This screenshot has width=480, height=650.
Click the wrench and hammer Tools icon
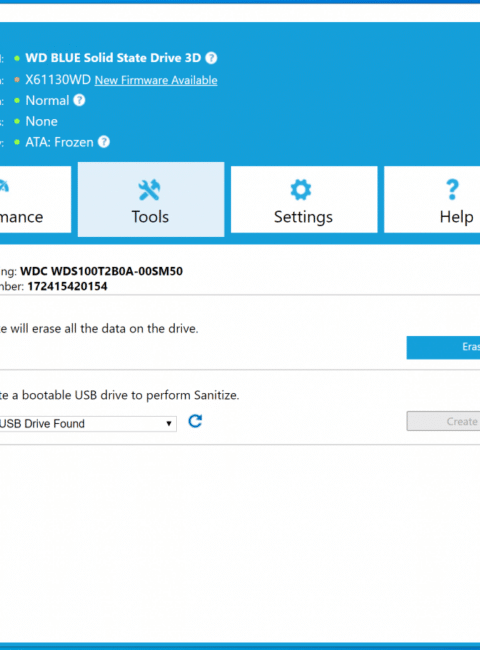(150, 190)
